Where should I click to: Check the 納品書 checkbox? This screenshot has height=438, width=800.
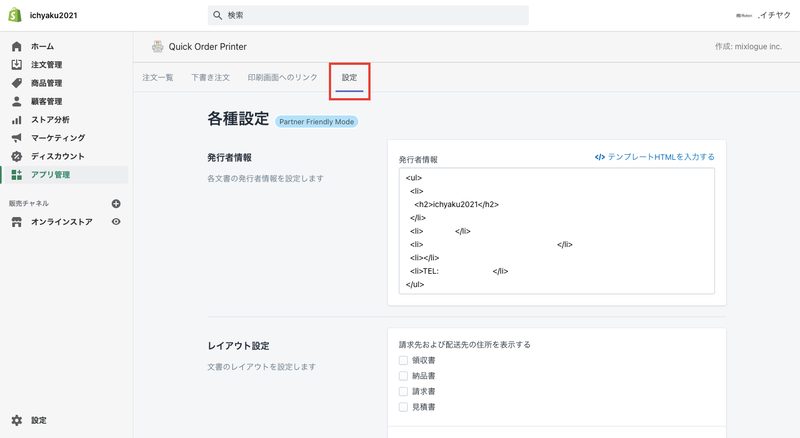[x=403, y=376]
